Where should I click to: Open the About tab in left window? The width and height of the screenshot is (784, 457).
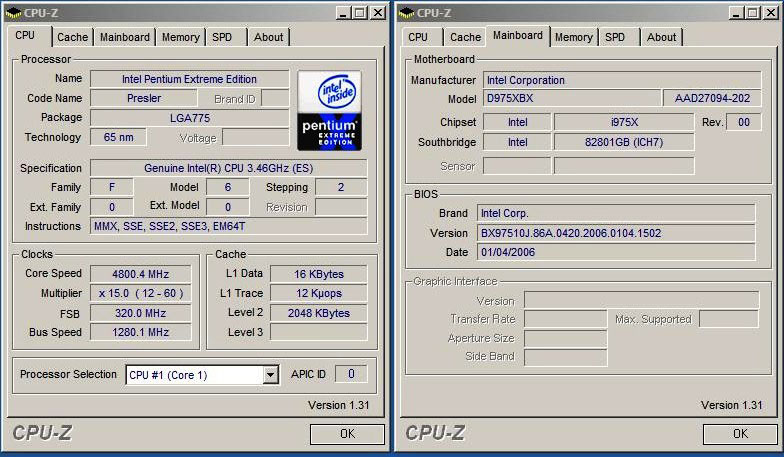pyautogui.click(x=268, y=37)
